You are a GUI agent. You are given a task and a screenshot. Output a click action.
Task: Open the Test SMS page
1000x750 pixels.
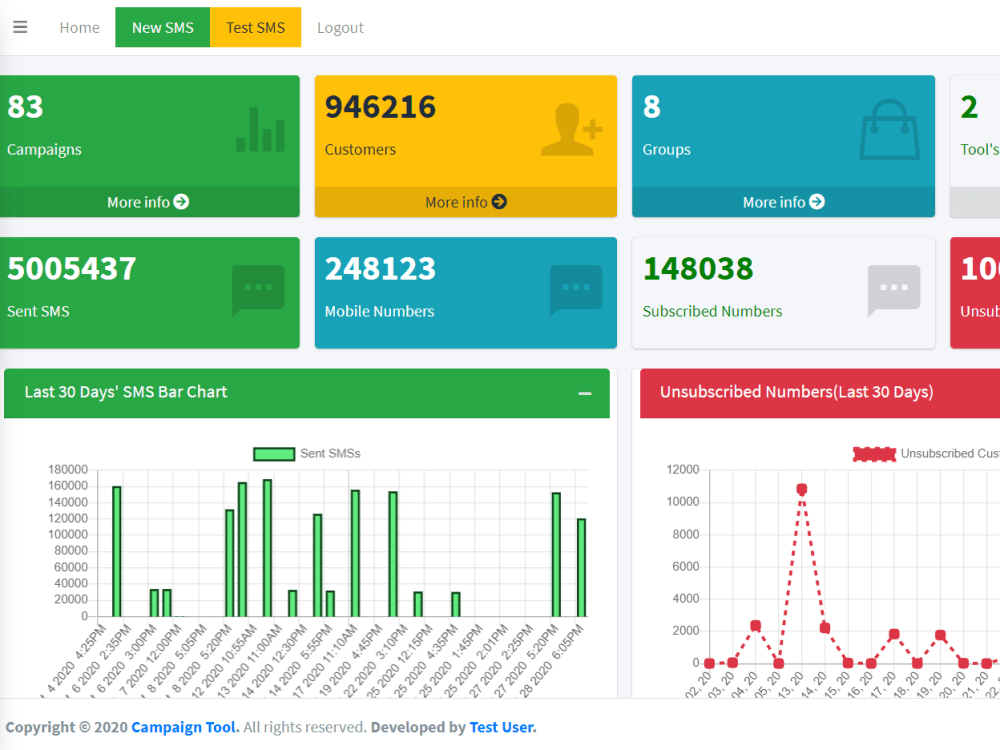pyautogui.click(x=255, y=27)
